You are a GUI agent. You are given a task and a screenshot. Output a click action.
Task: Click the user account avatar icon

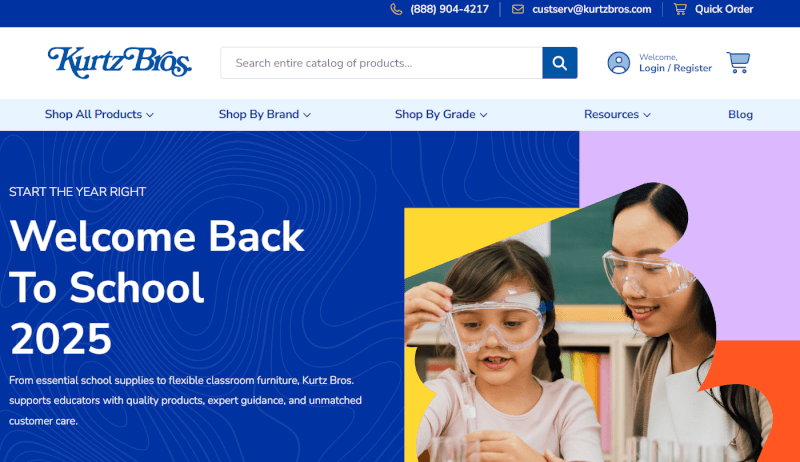[x=619, y=63]
